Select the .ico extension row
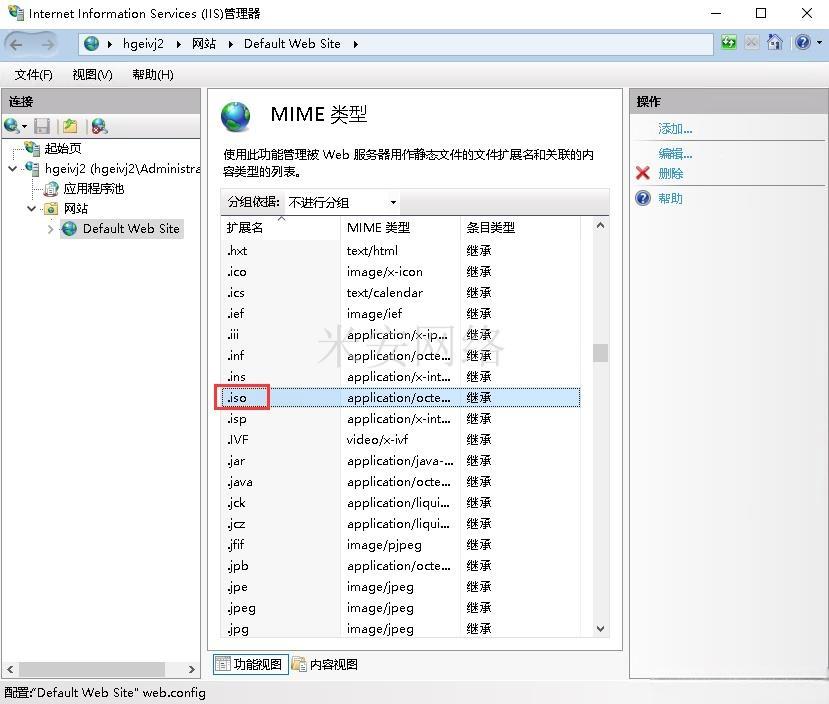 point(401,272)
